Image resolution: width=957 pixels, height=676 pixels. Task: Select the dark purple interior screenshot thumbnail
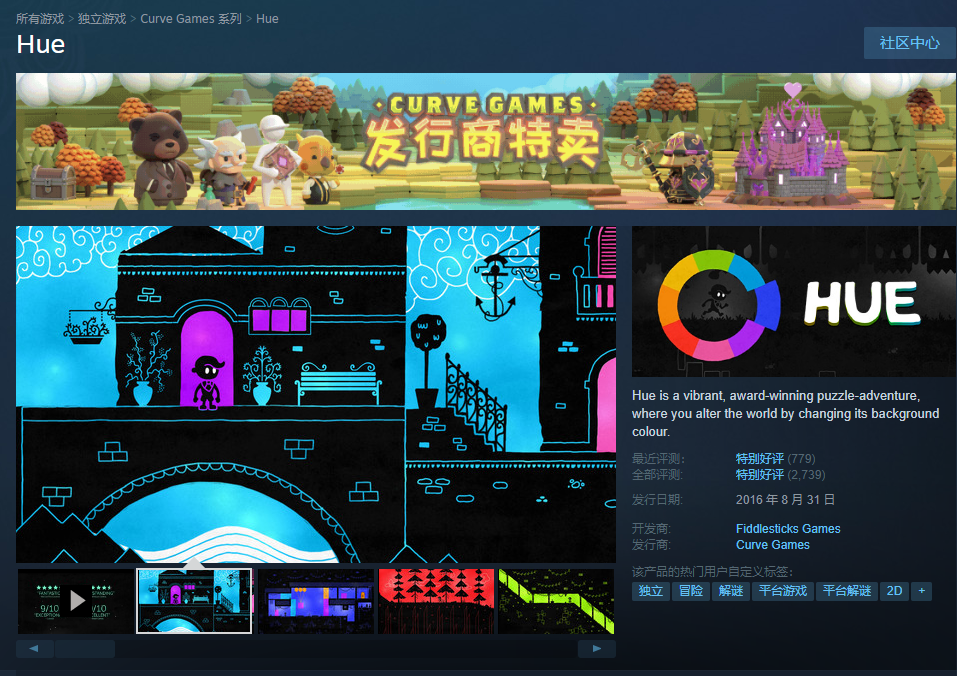[316, 601]
